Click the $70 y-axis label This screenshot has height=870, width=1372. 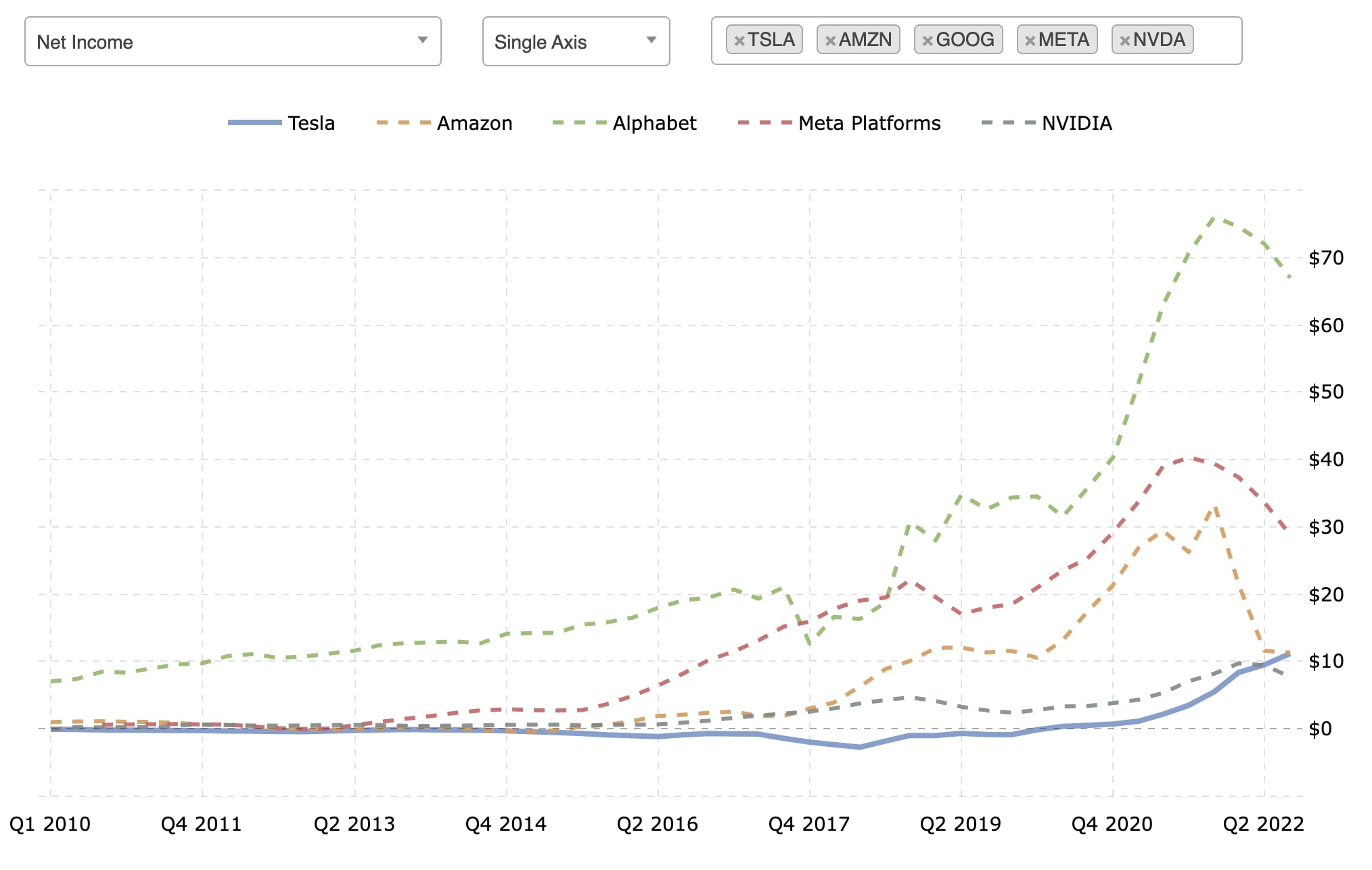(1326, 258)
